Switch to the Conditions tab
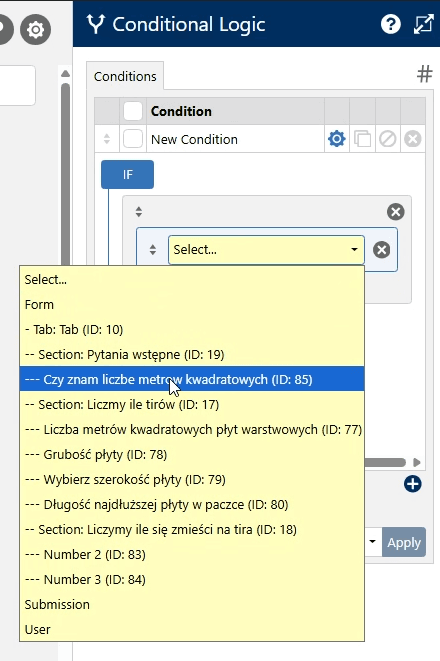This screenshot has width=440, height=661. [x=125, y=76]
